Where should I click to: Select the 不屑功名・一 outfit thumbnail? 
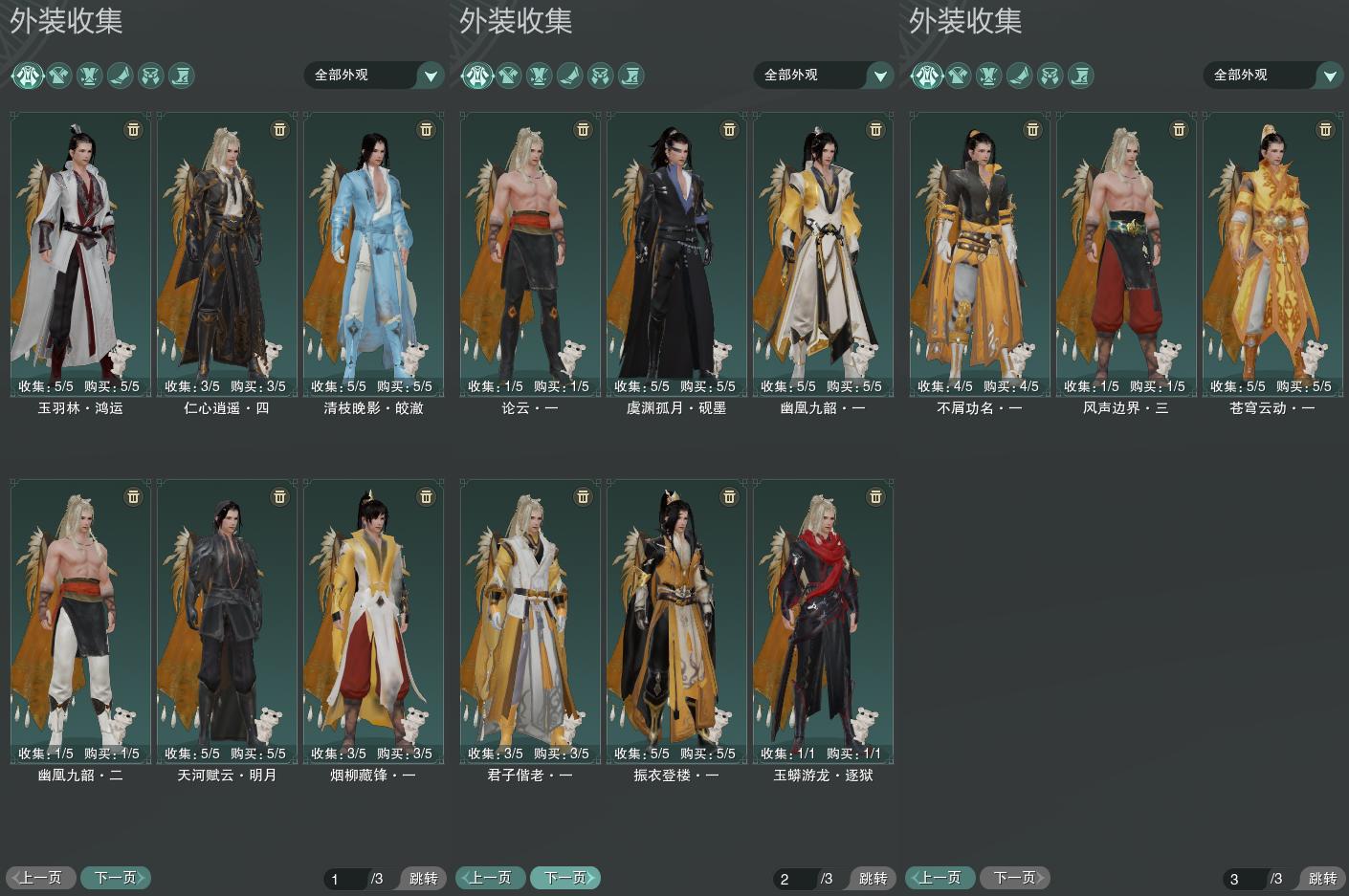pos(979,252)
